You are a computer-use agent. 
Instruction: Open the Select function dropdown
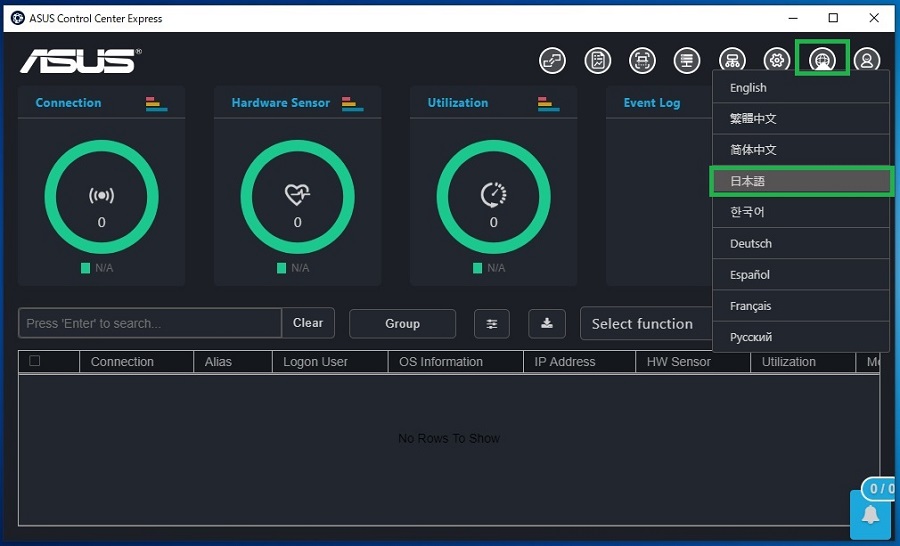pyautogui.click(x=645, y=324)
